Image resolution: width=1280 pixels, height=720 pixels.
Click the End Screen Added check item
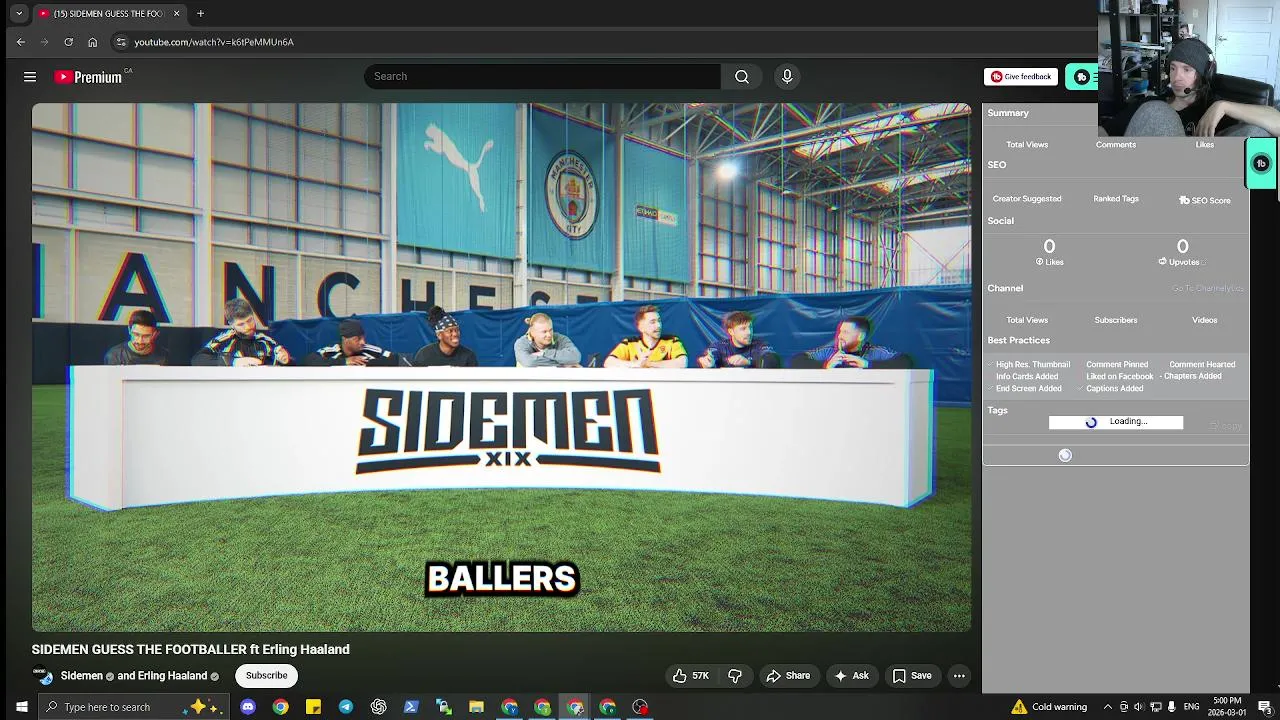click(x=1025, y=389)
